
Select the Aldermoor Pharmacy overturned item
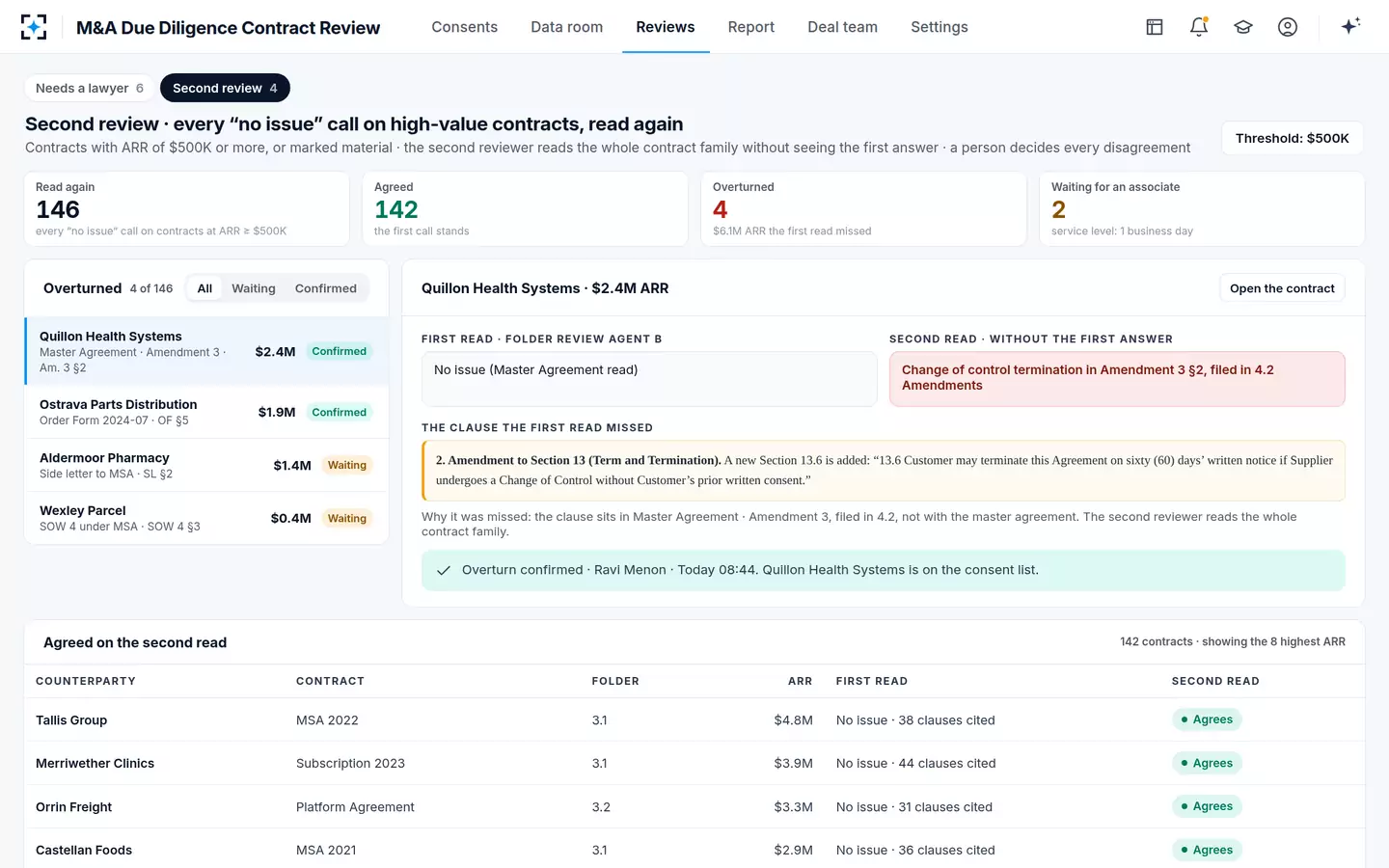pos(206,465)
